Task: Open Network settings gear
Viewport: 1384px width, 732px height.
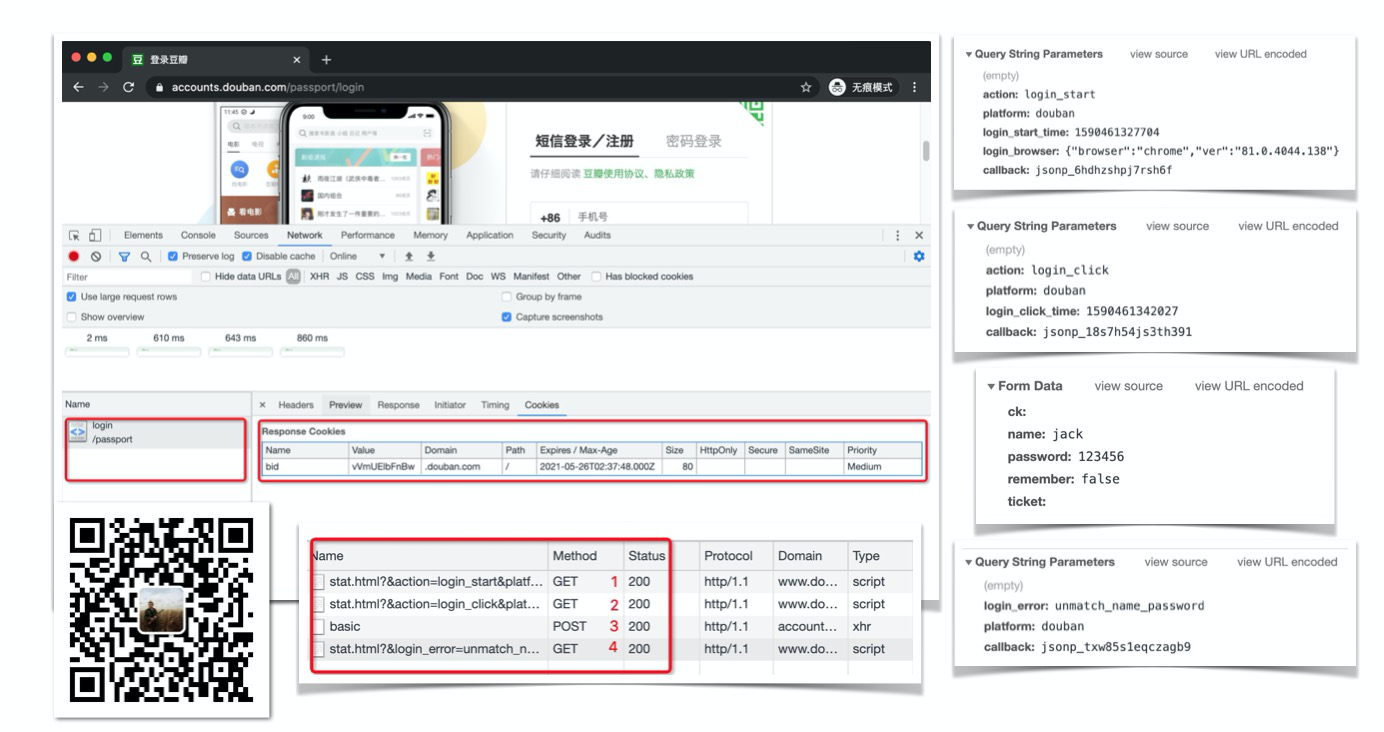Action: click(x=919, y=256)
